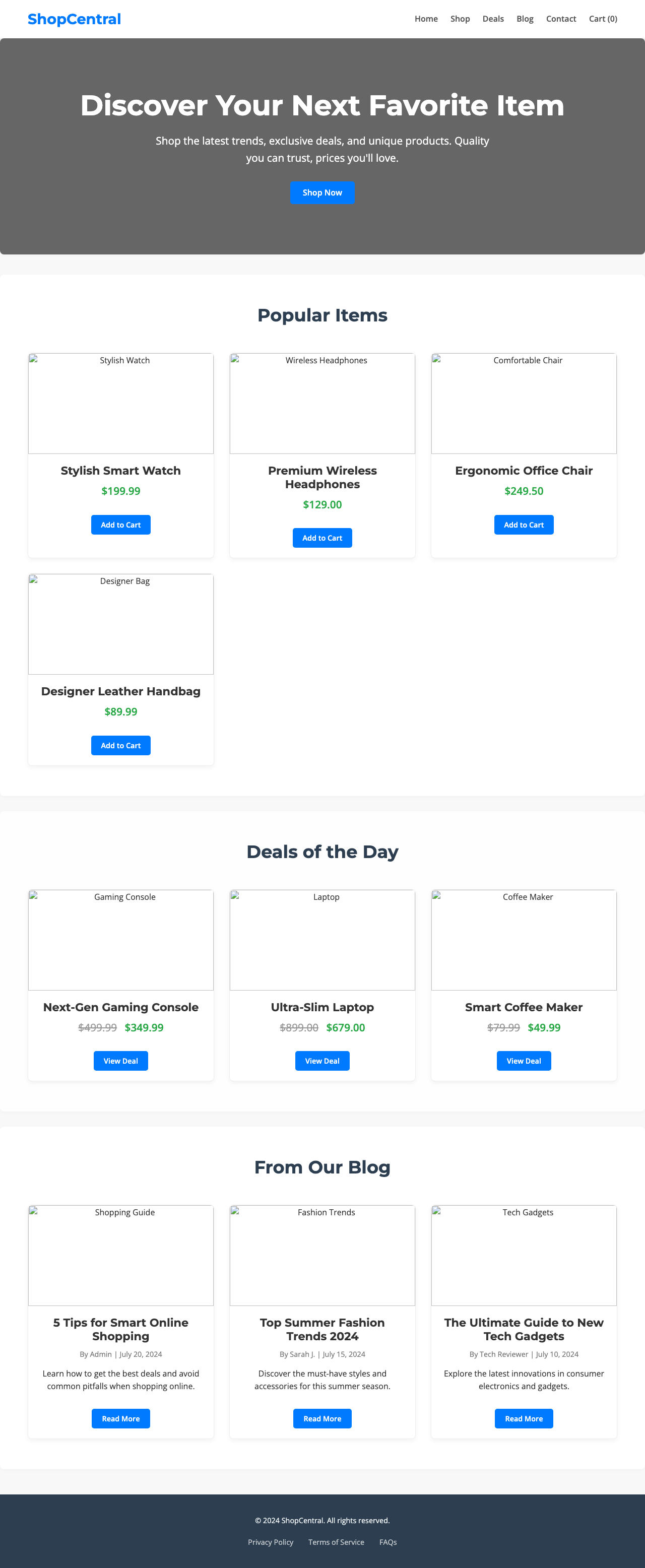Add Designer Leather Handbag to cart
645x1568 pixels.
coord(120,745)
